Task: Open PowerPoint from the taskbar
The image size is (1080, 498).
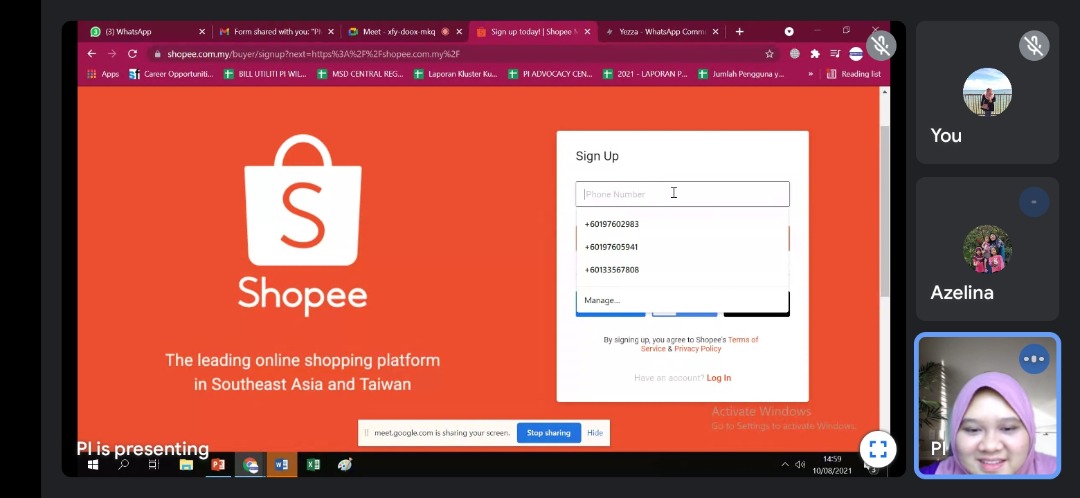Action: point(218,465)
